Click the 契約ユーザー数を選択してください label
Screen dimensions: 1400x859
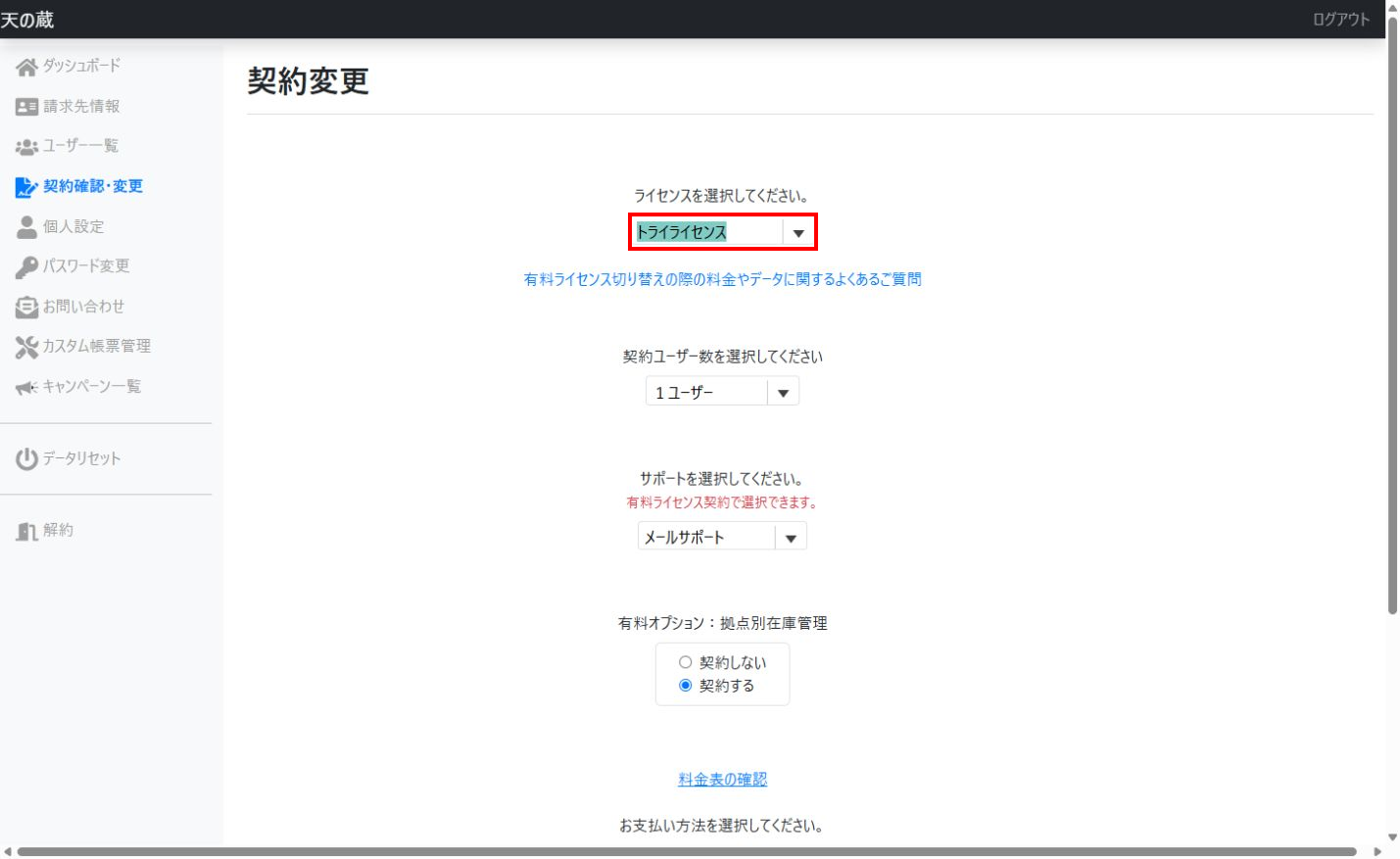[723, 357]
